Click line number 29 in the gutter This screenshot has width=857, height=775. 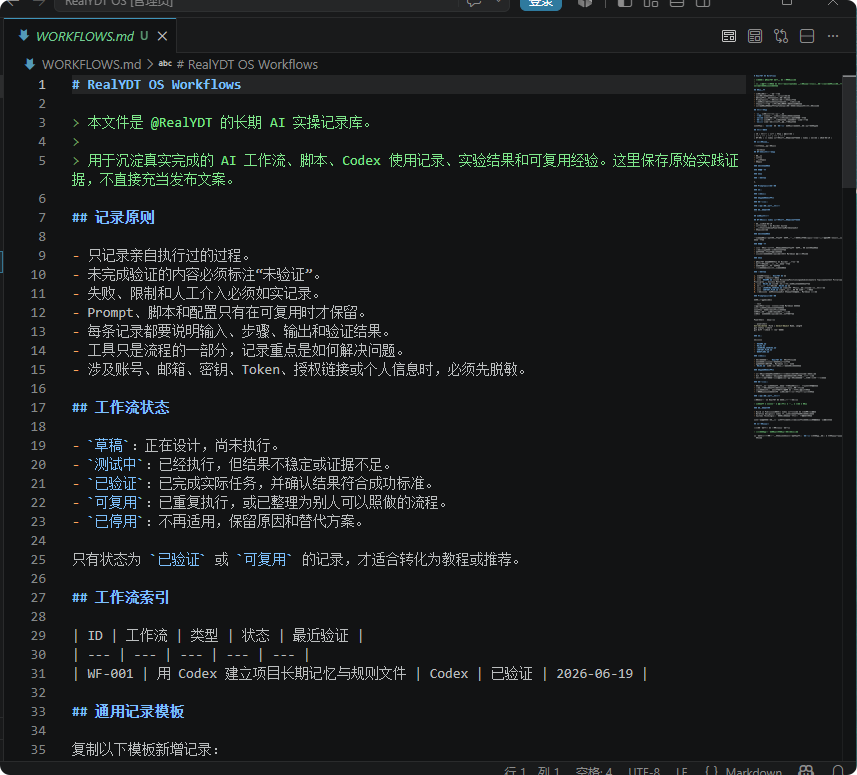[x=38, y=636]
